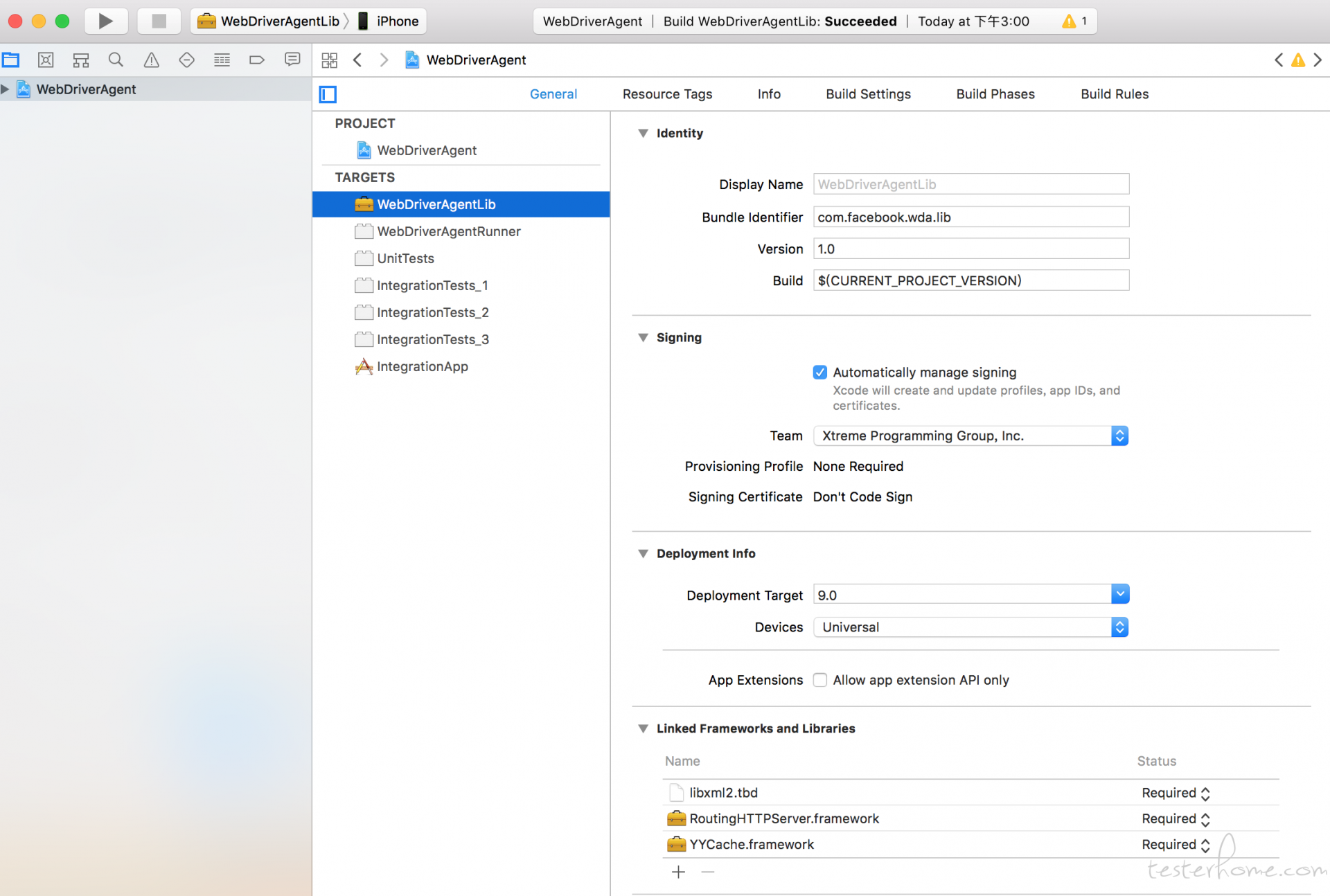
Task: Open the Report navigator speech bubble
Action: click(292, 60)
